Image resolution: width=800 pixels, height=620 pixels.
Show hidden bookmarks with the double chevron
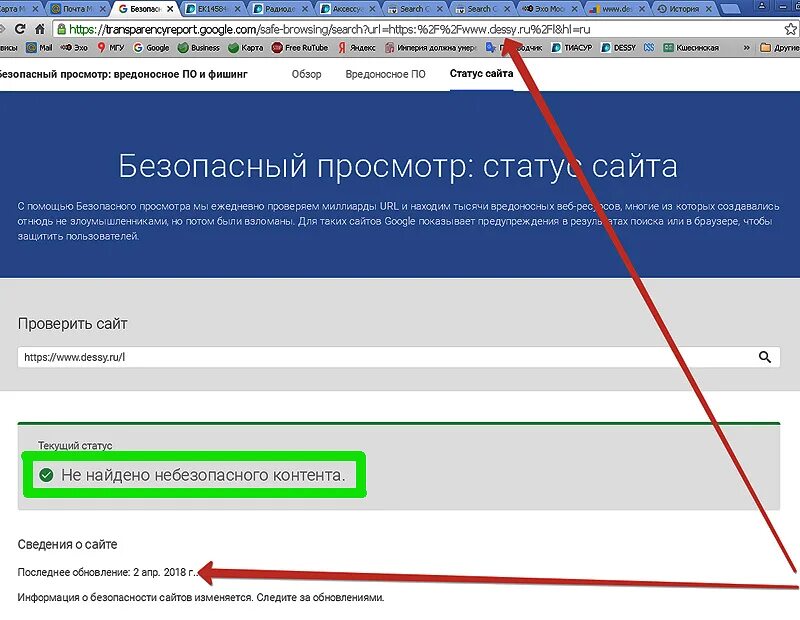click(746, 47)
